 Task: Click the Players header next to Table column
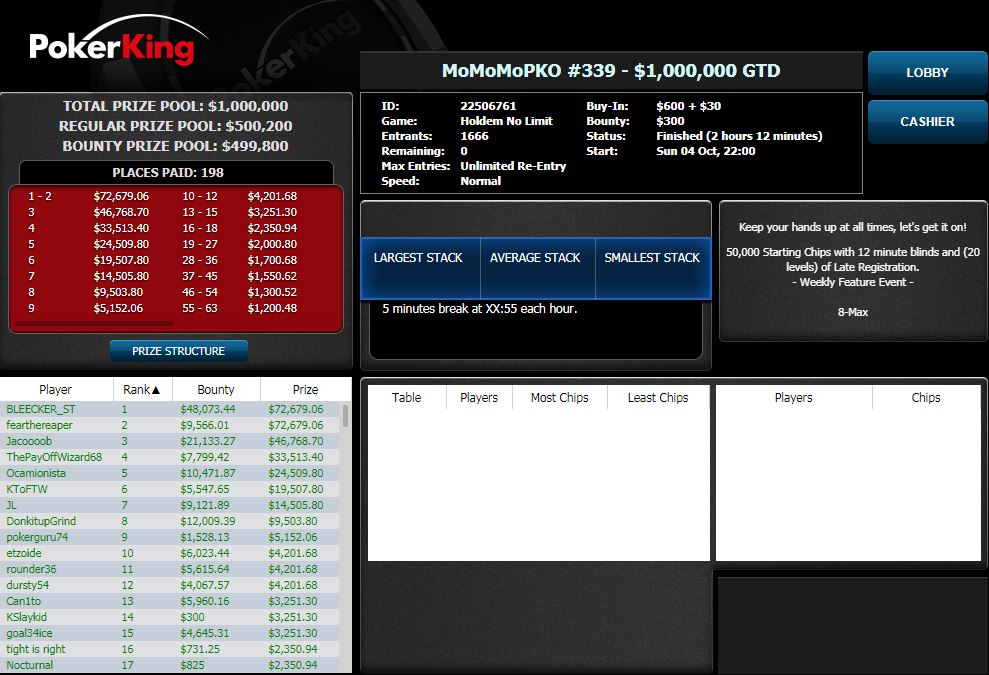[479, 397]
